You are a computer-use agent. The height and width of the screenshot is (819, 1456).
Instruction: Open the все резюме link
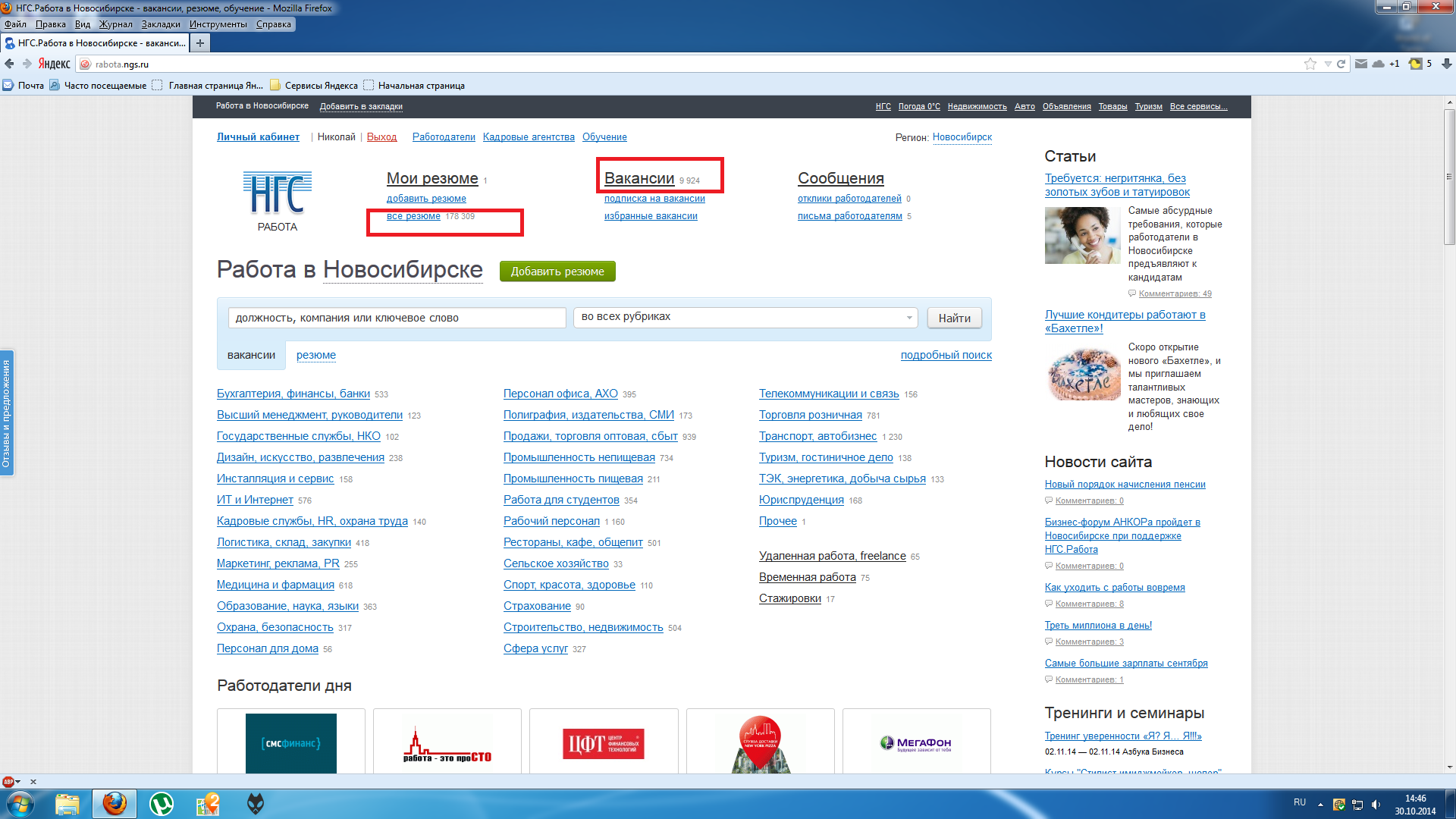tap(413, 216)
